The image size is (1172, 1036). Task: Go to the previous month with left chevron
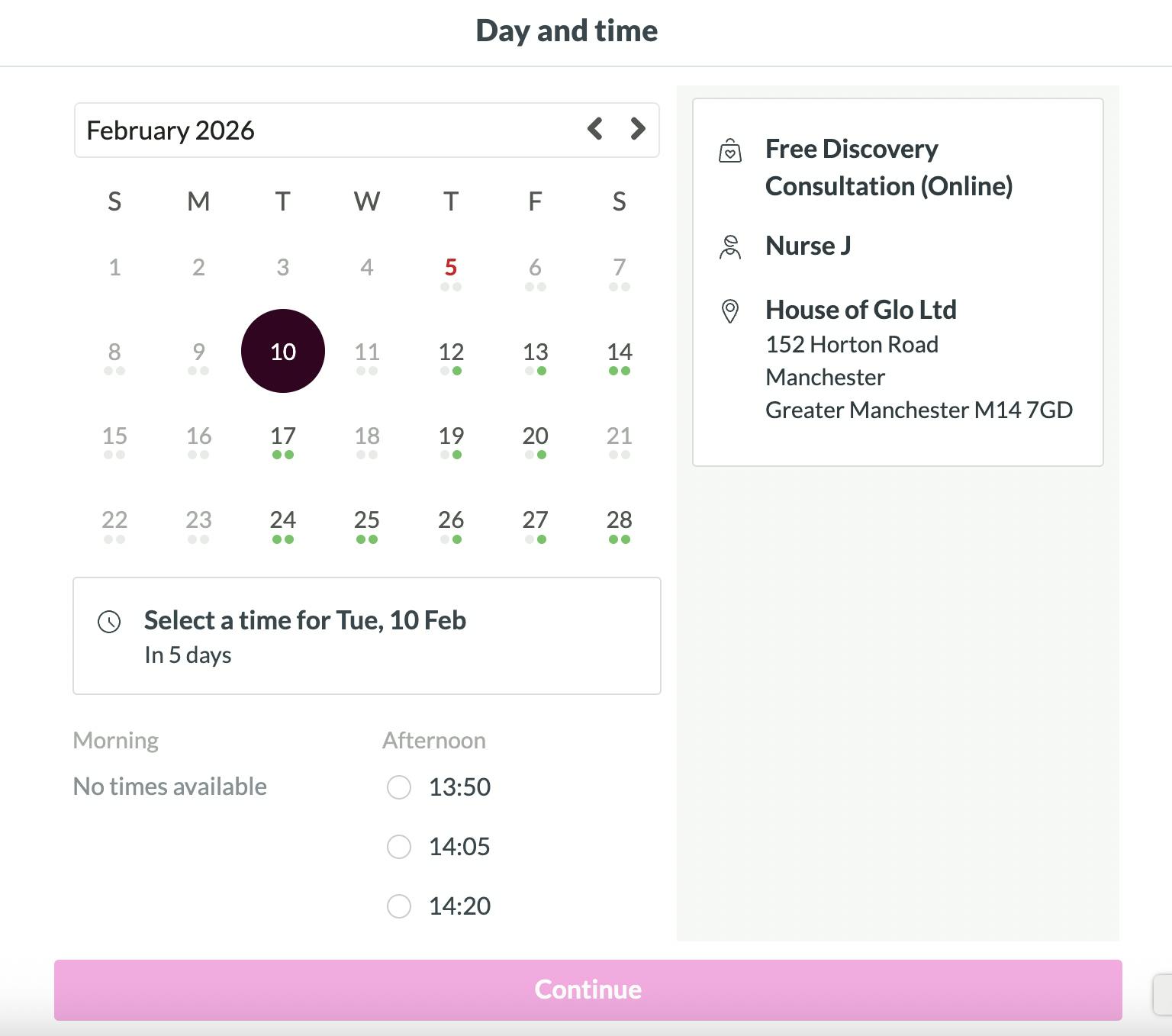click(x=595, y=129)
